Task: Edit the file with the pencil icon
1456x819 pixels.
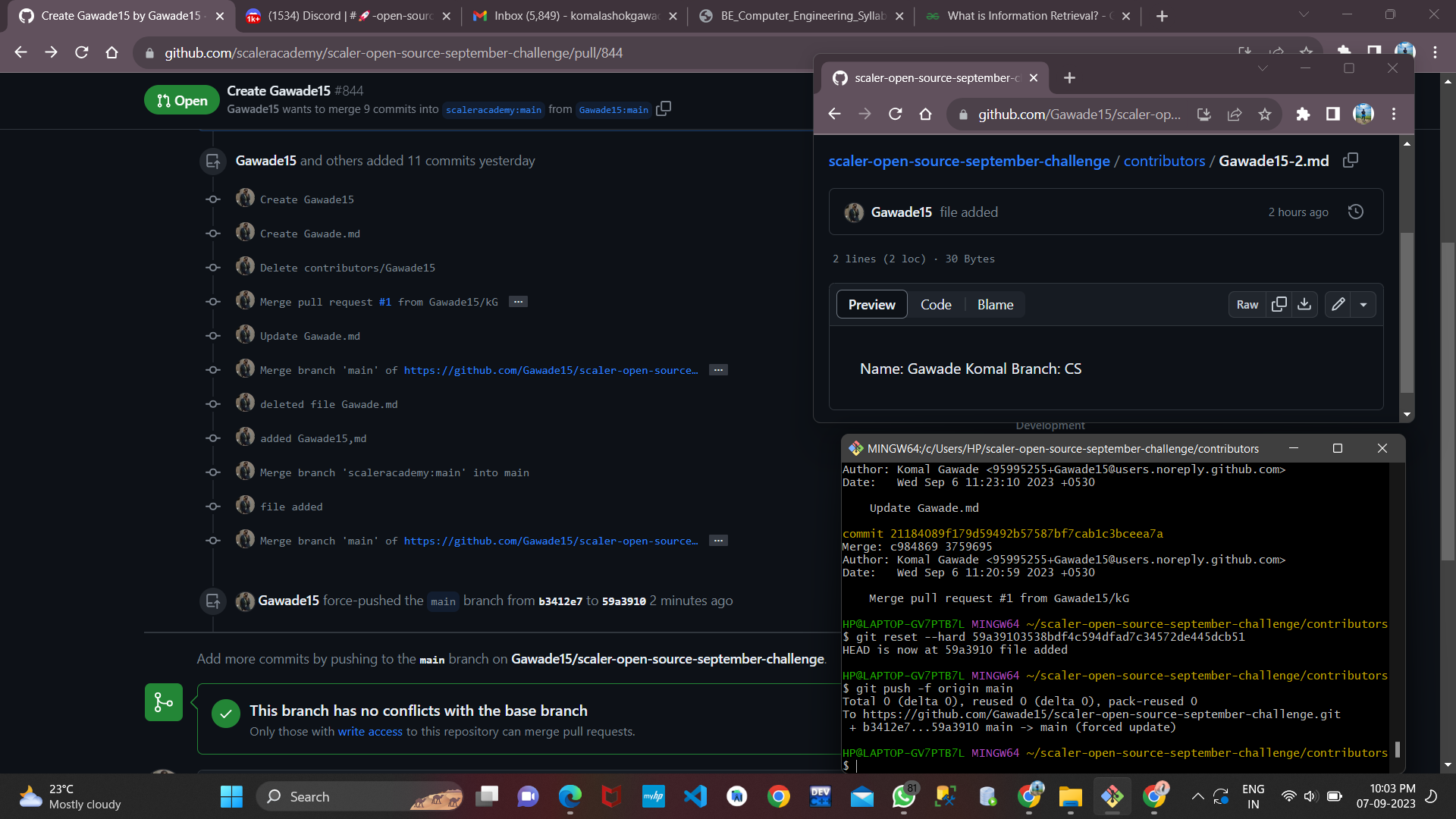Action: pyautogui.click(x=1337, y=304)
